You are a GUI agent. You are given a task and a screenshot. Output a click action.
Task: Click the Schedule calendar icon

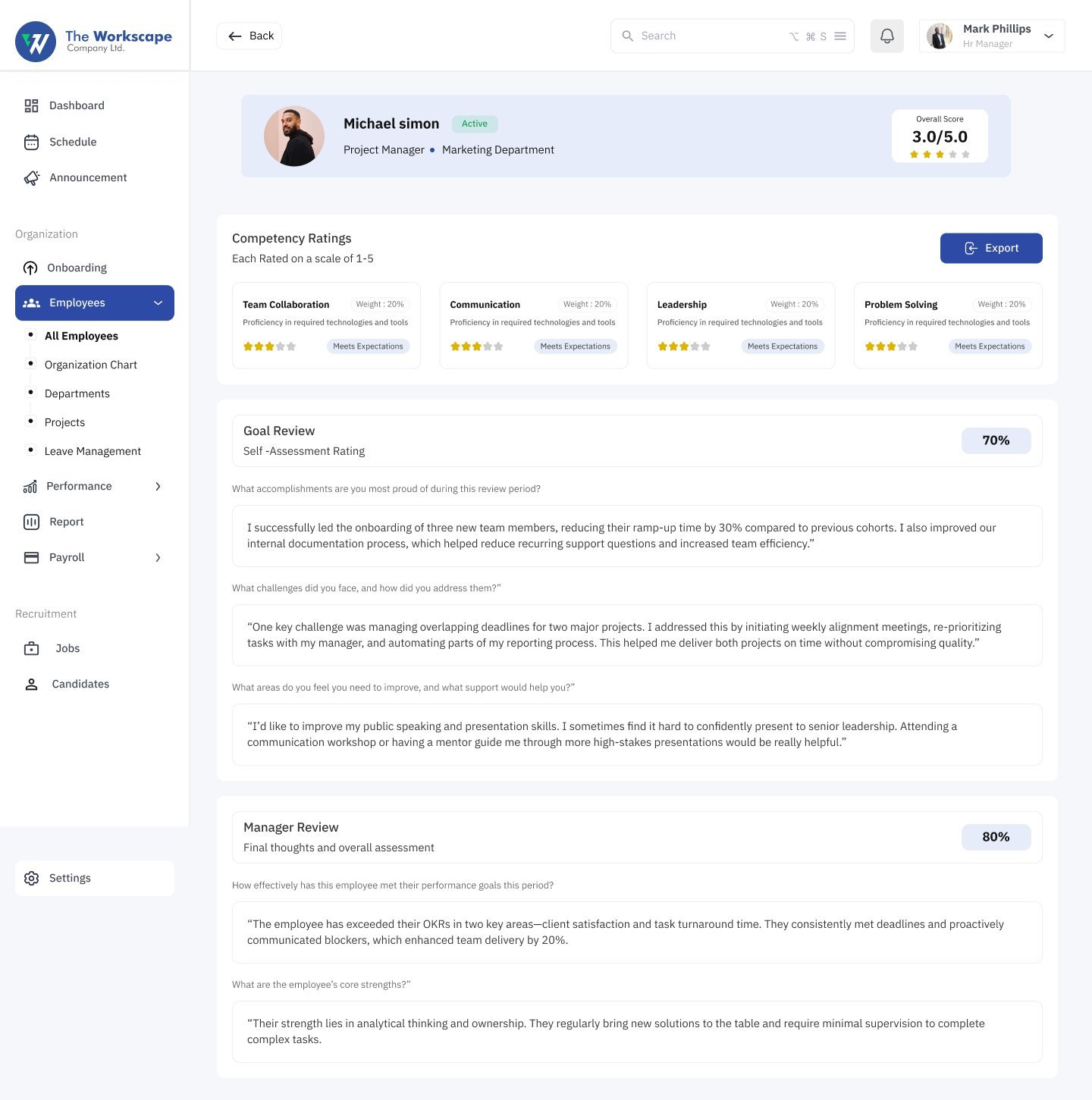[31, 142]
